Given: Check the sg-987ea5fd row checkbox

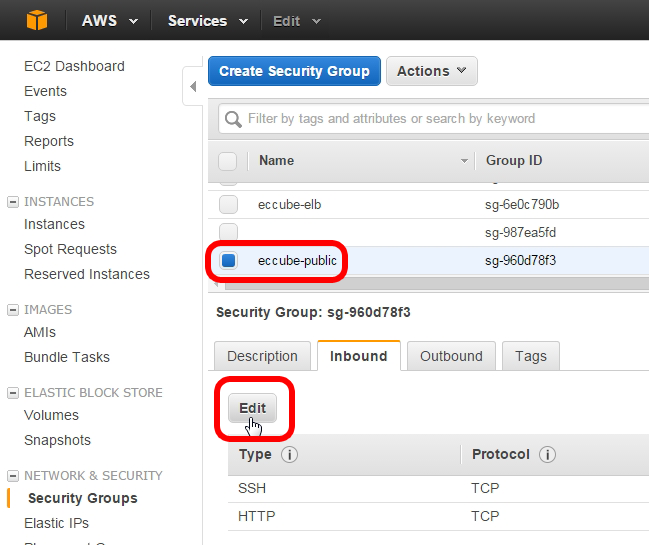Looking at the screenshot, I should [228, 232].
